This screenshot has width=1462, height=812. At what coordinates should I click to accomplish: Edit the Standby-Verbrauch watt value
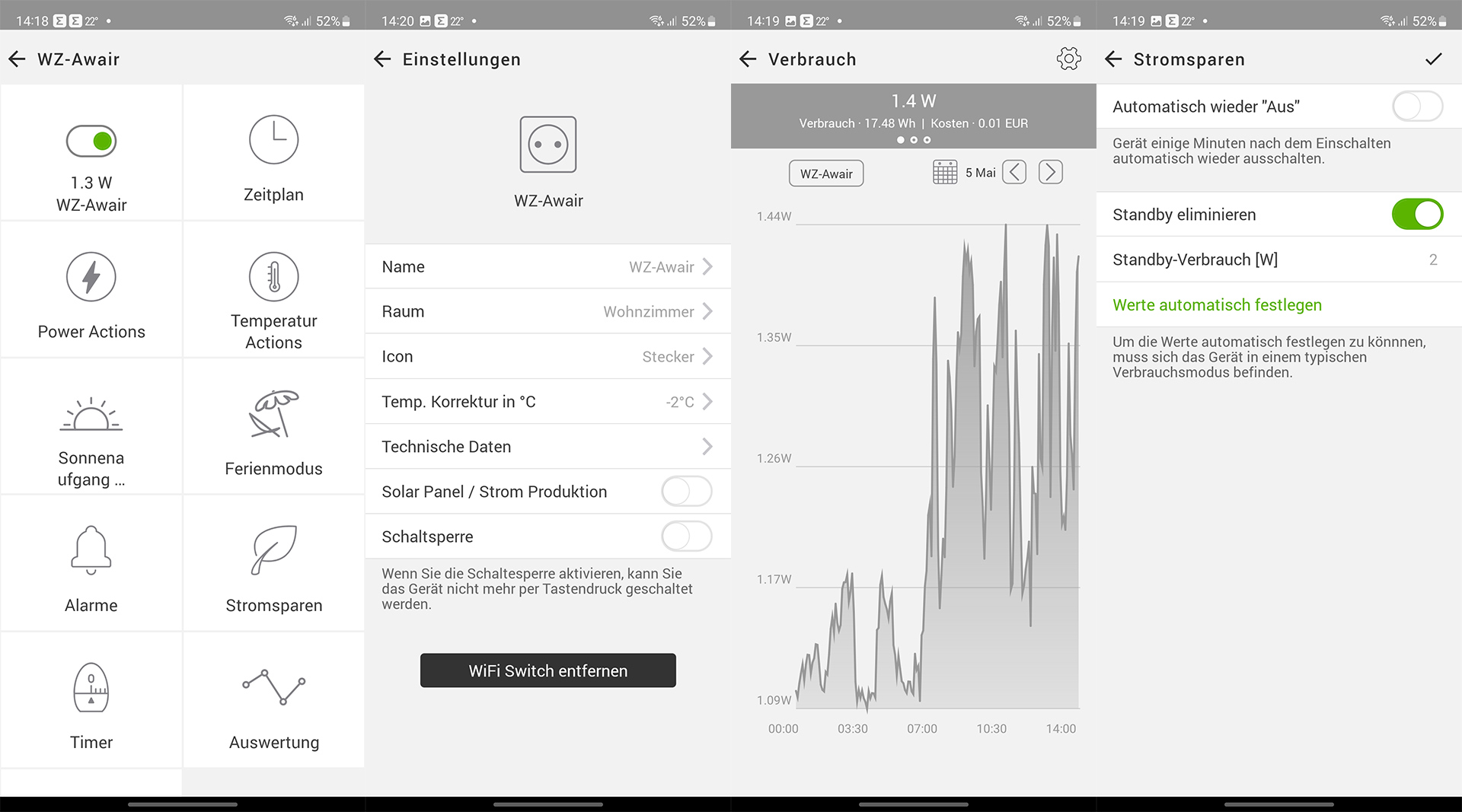pos(1432,260)
